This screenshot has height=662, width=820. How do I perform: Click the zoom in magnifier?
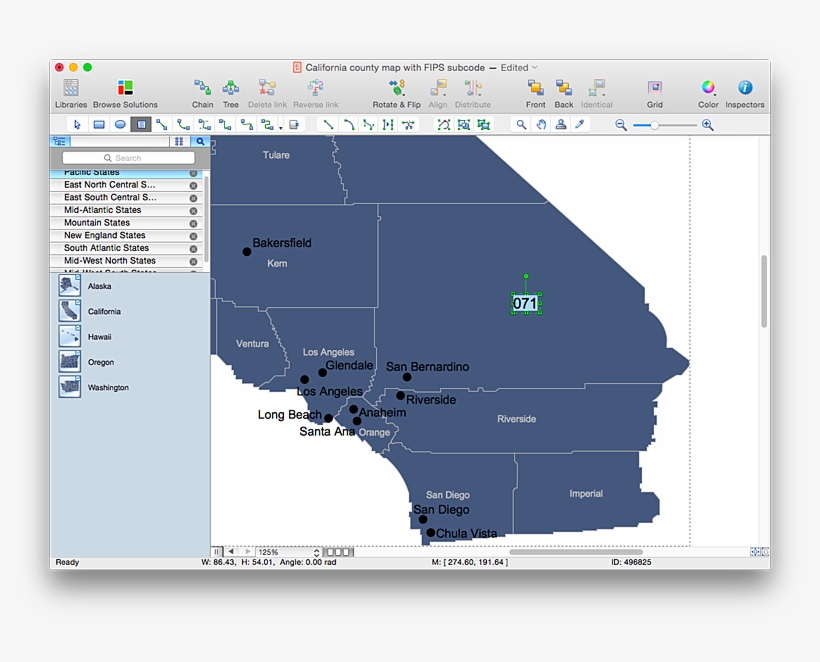(708, 125)
